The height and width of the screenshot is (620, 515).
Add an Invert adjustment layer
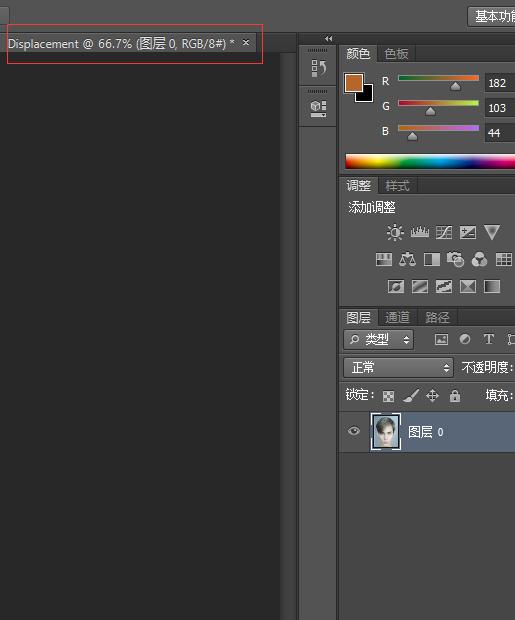[x=396, y=286]
